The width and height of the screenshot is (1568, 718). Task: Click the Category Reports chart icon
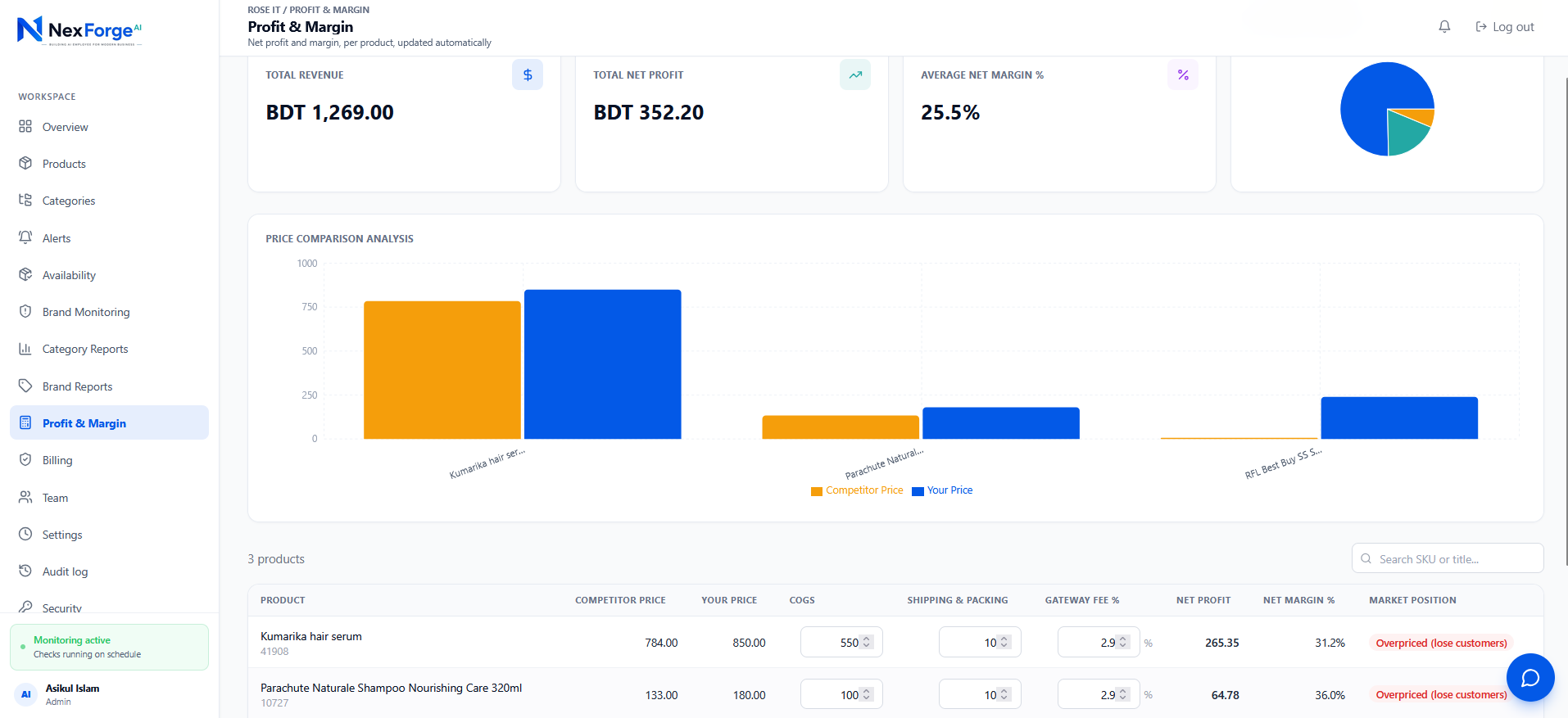25,349
